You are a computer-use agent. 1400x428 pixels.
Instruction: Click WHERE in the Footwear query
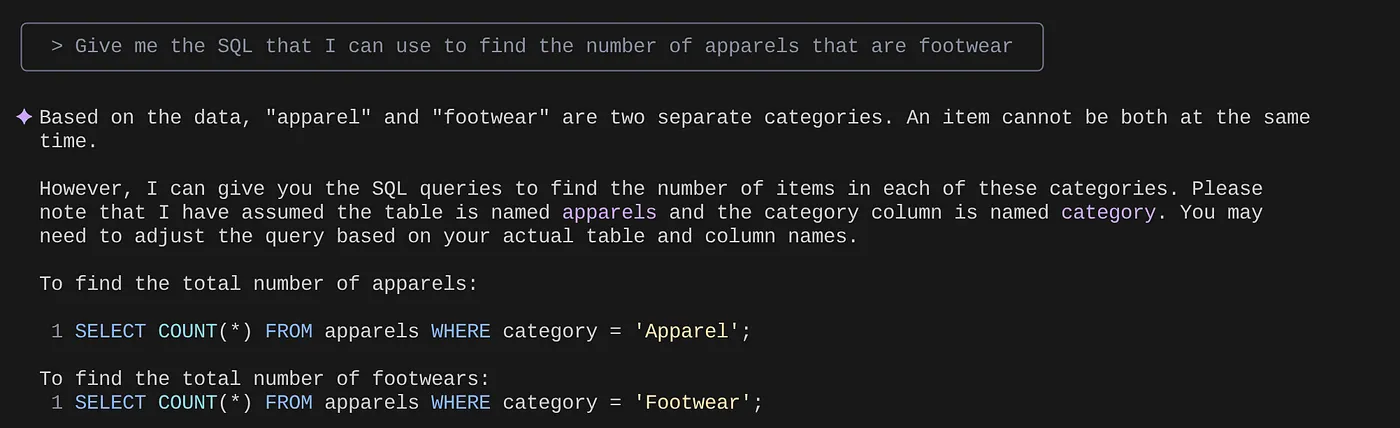pyautogui.click(x=460, y=403)
